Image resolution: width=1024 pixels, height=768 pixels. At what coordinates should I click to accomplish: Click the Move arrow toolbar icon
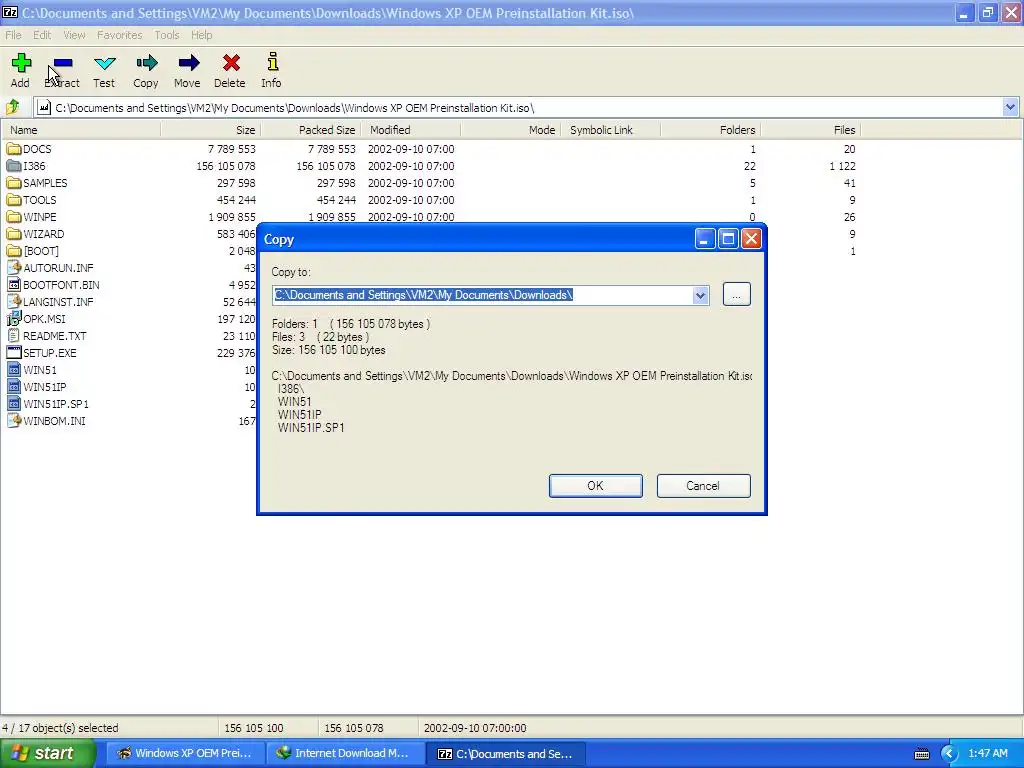(188, 63)
